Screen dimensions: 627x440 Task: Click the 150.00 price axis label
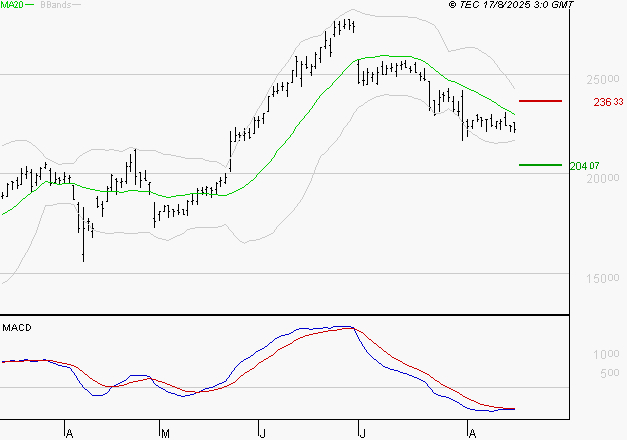603,278
